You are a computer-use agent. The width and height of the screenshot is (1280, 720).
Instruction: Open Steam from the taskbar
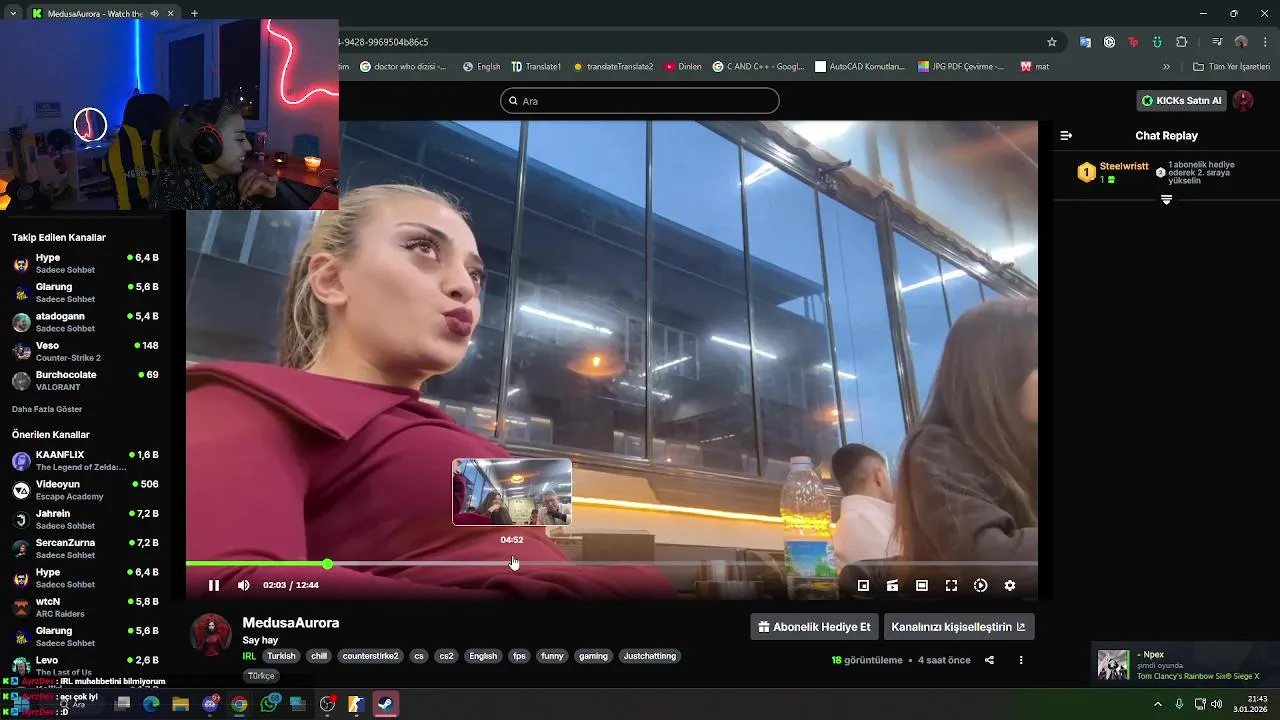[x=385, y=704]
